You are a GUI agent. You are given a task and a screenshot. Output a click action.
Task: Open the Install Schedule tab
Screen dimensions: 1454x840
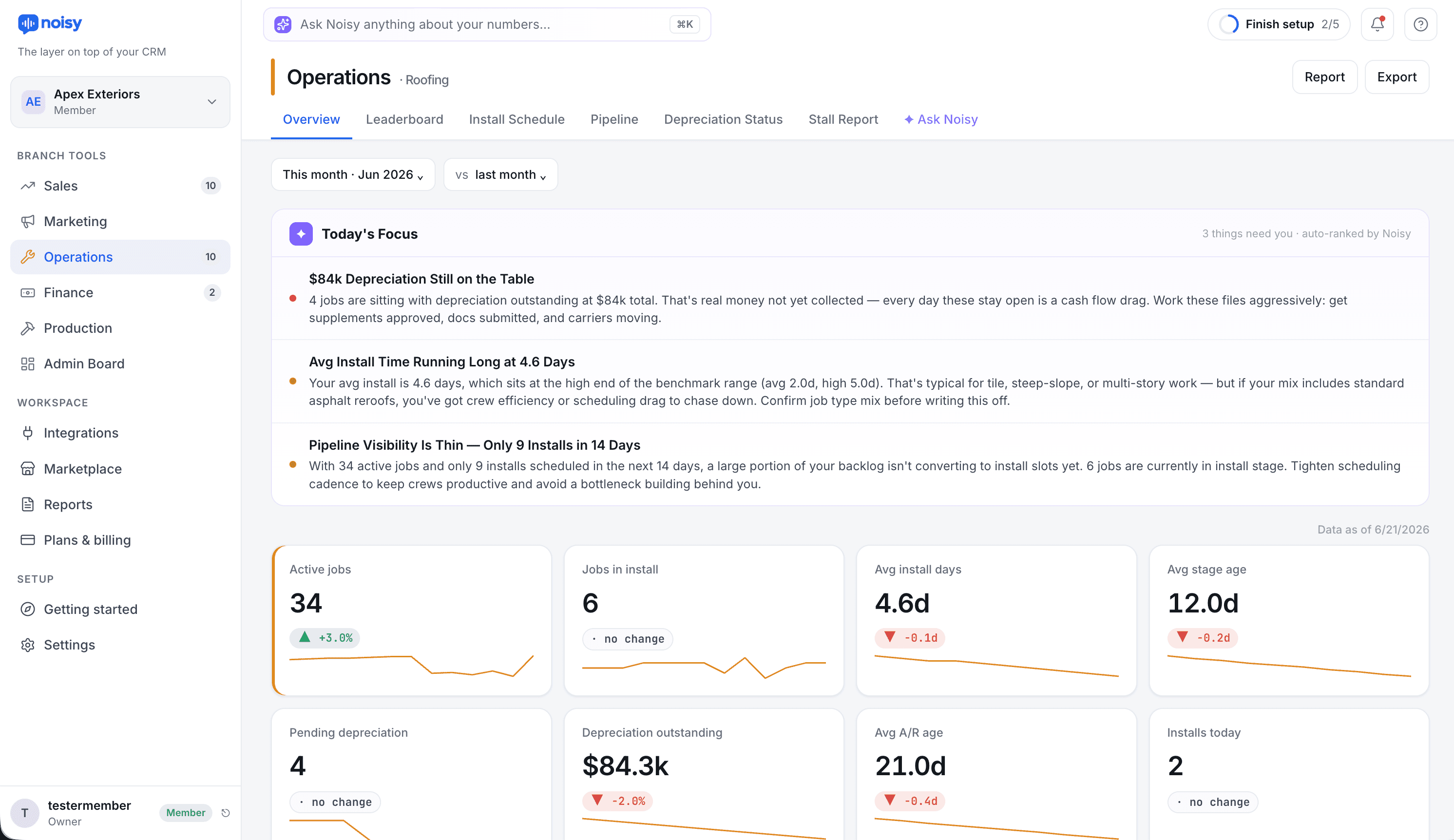click(517, 119)
